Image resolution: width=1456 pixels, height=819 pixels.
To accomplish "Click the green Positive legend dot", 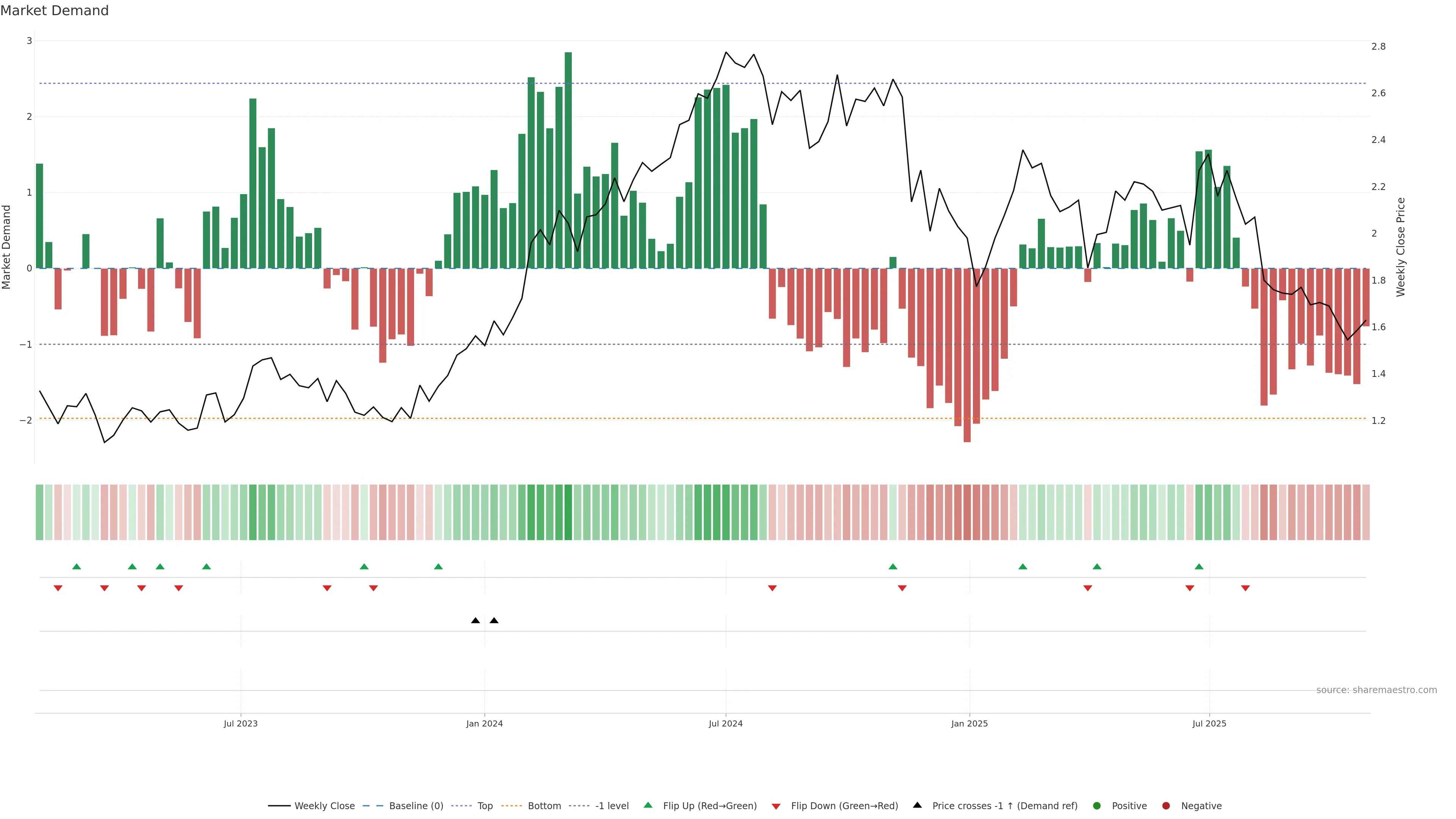I will pos(1097,806).
